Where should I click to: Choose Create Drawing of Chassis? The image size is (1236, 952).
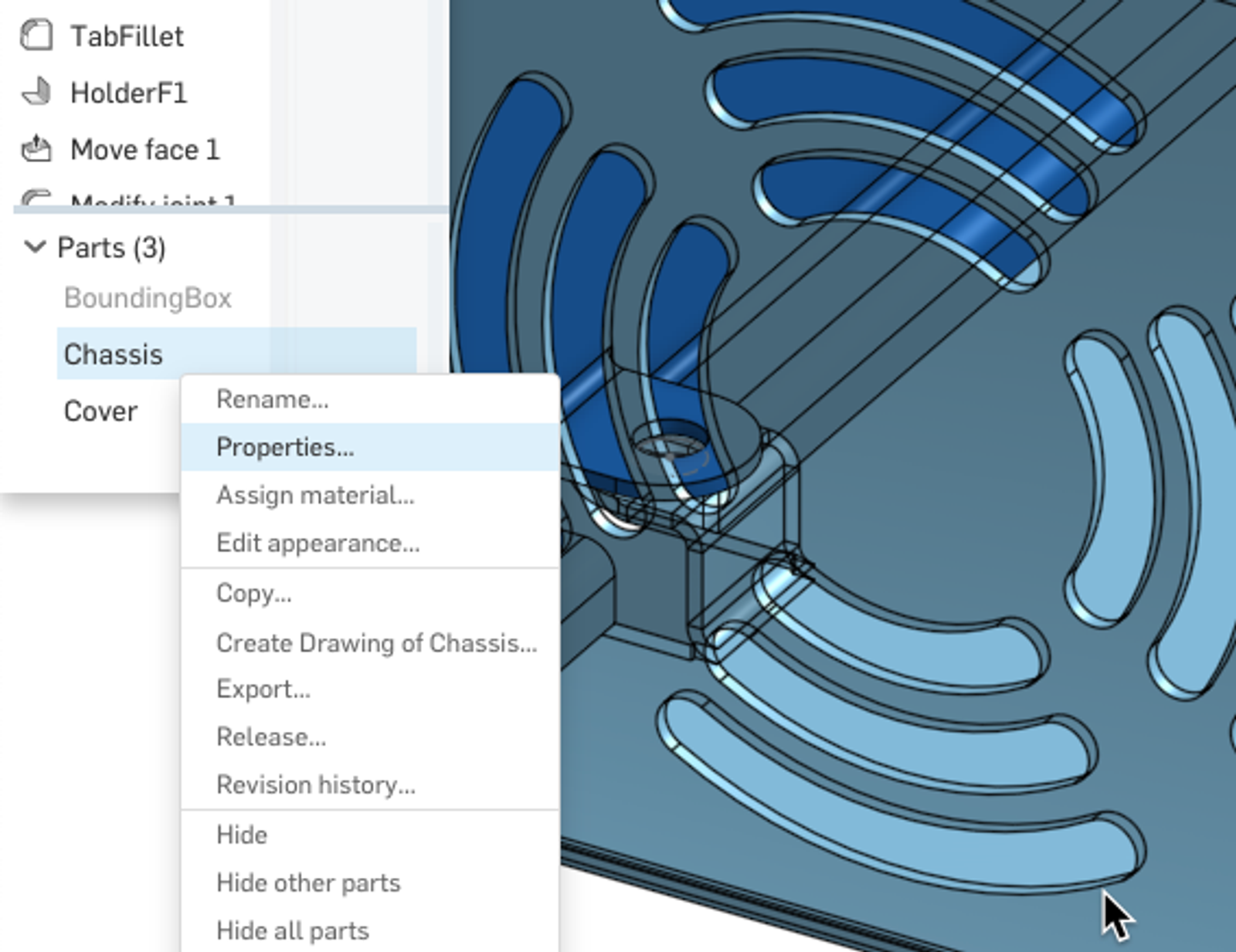pyautogui.click(x=376, y=642)
